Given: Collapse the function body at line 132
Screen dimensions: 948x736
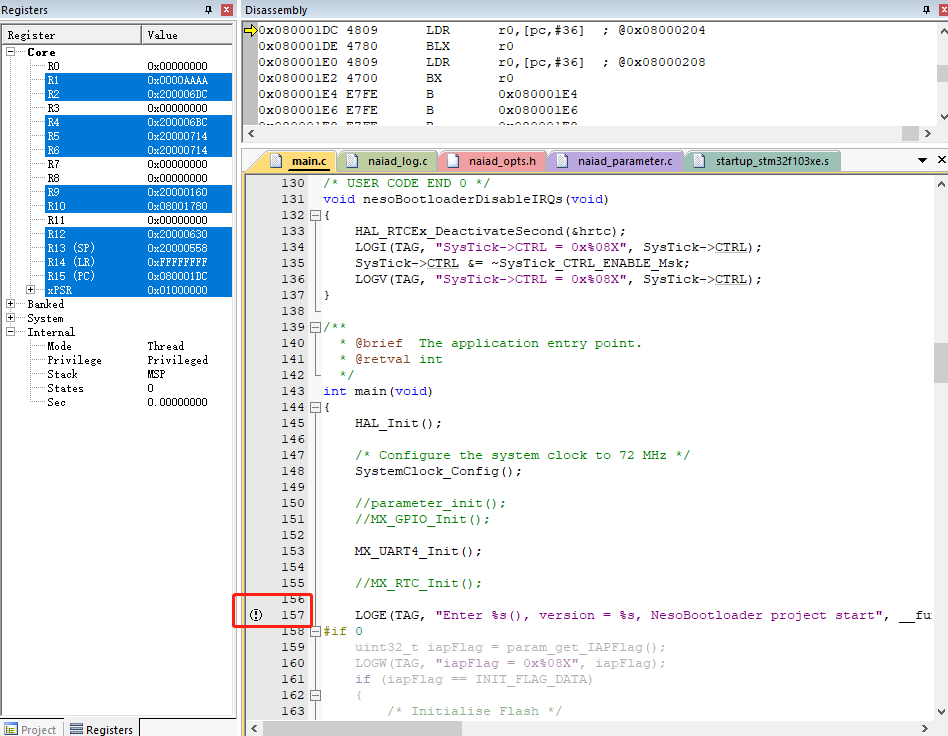Looking at the screenshot, I should point(315,215).
